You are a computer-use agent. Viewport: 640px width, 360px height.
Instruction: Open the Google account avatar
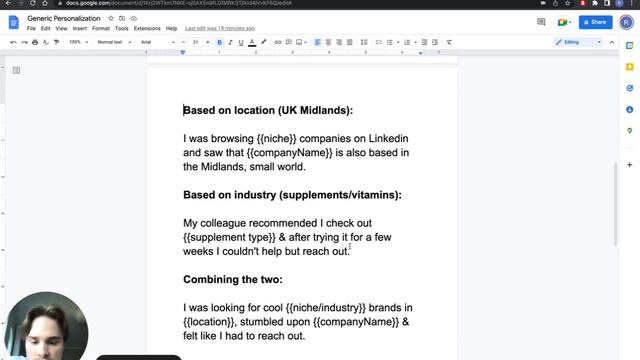click(x=626, y=22)
